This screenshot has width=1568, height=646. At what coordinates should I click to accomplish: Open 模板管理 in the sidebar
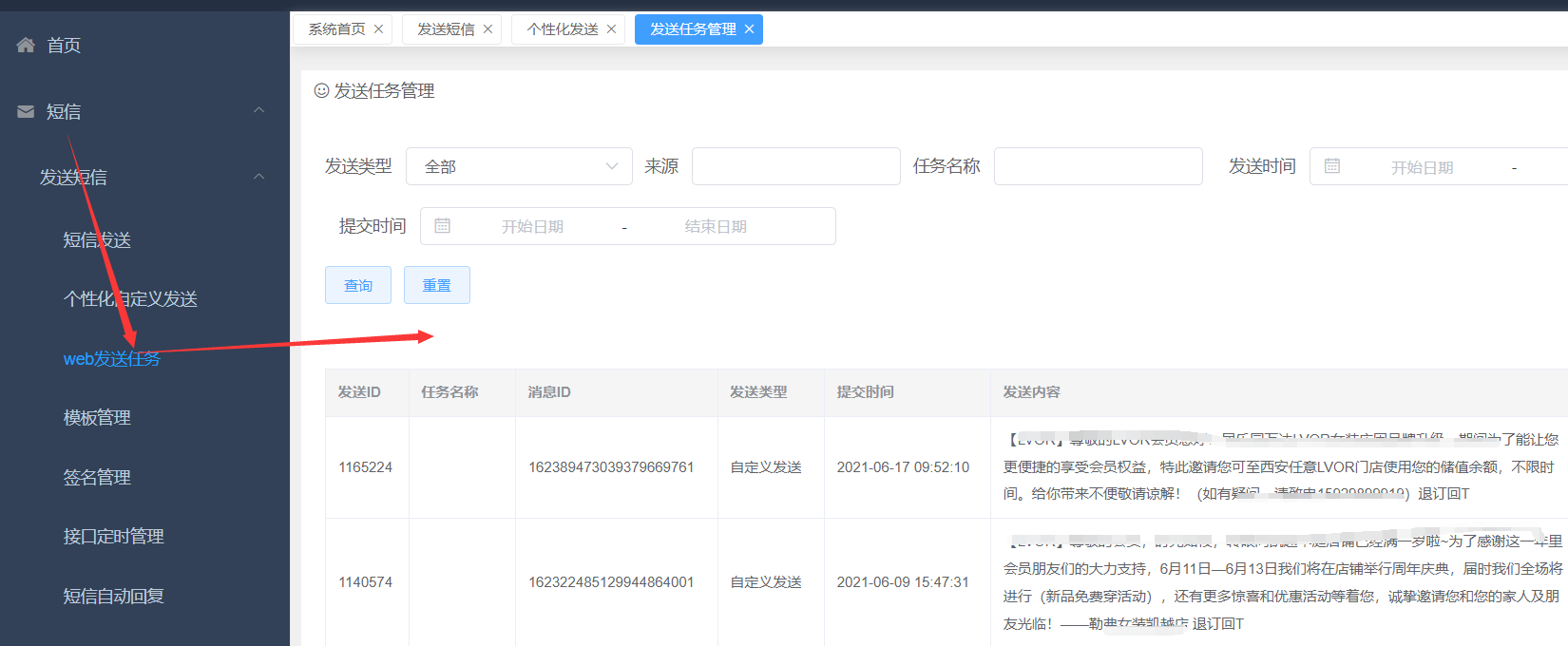(x=97, y=418)
